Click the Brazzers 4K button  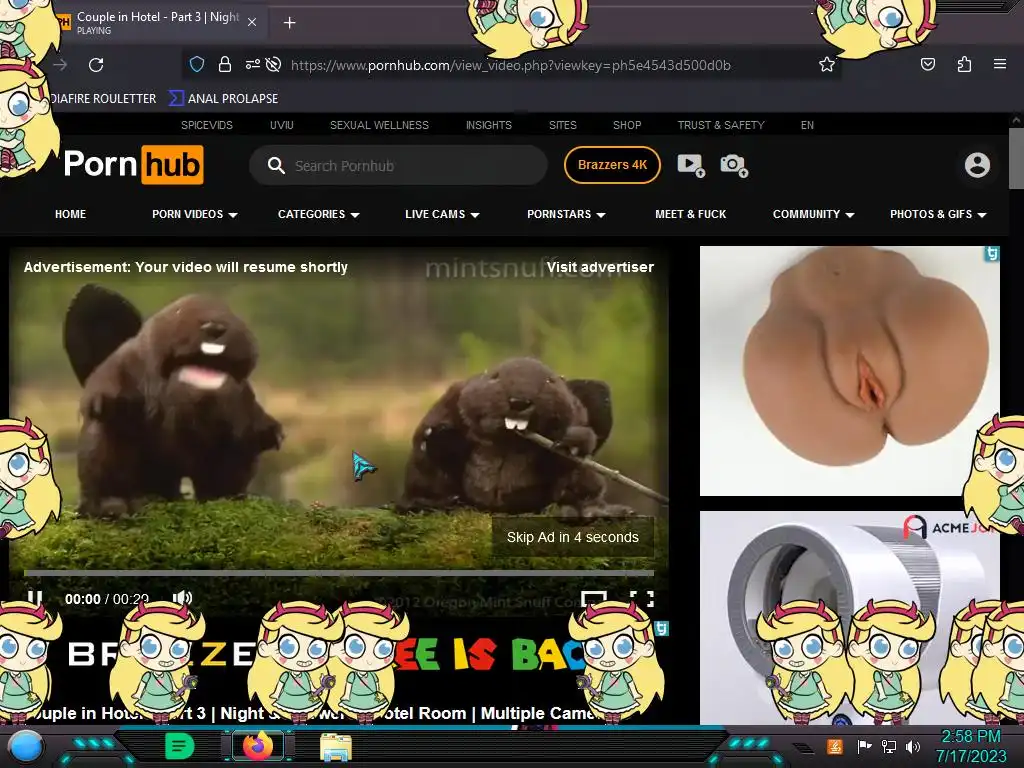point(612,165)
